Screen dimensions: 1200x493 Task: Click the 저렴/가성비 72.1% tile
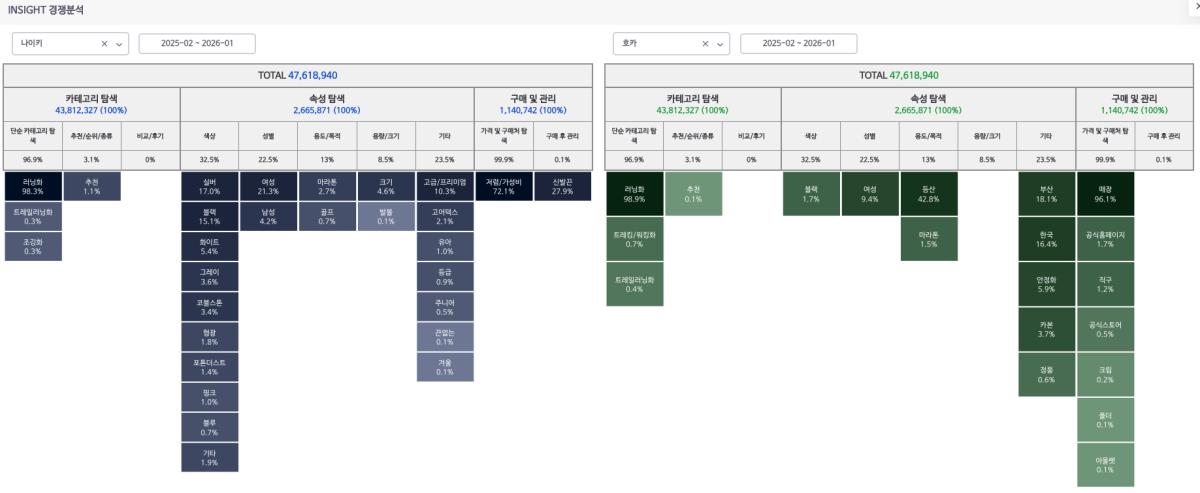(x=503, y=186)
